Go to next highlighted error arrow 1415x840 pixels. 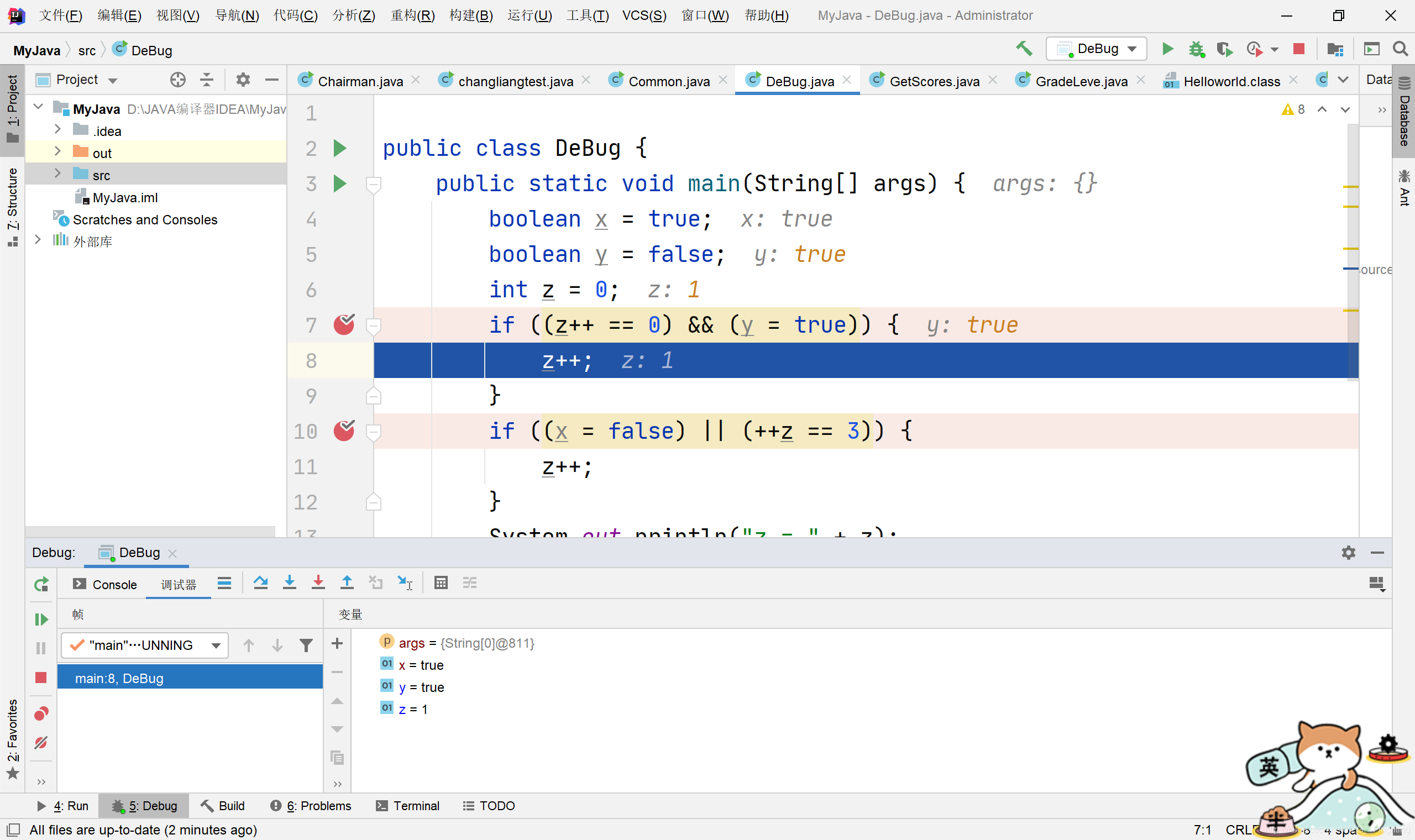click(x=1345, y=109)
